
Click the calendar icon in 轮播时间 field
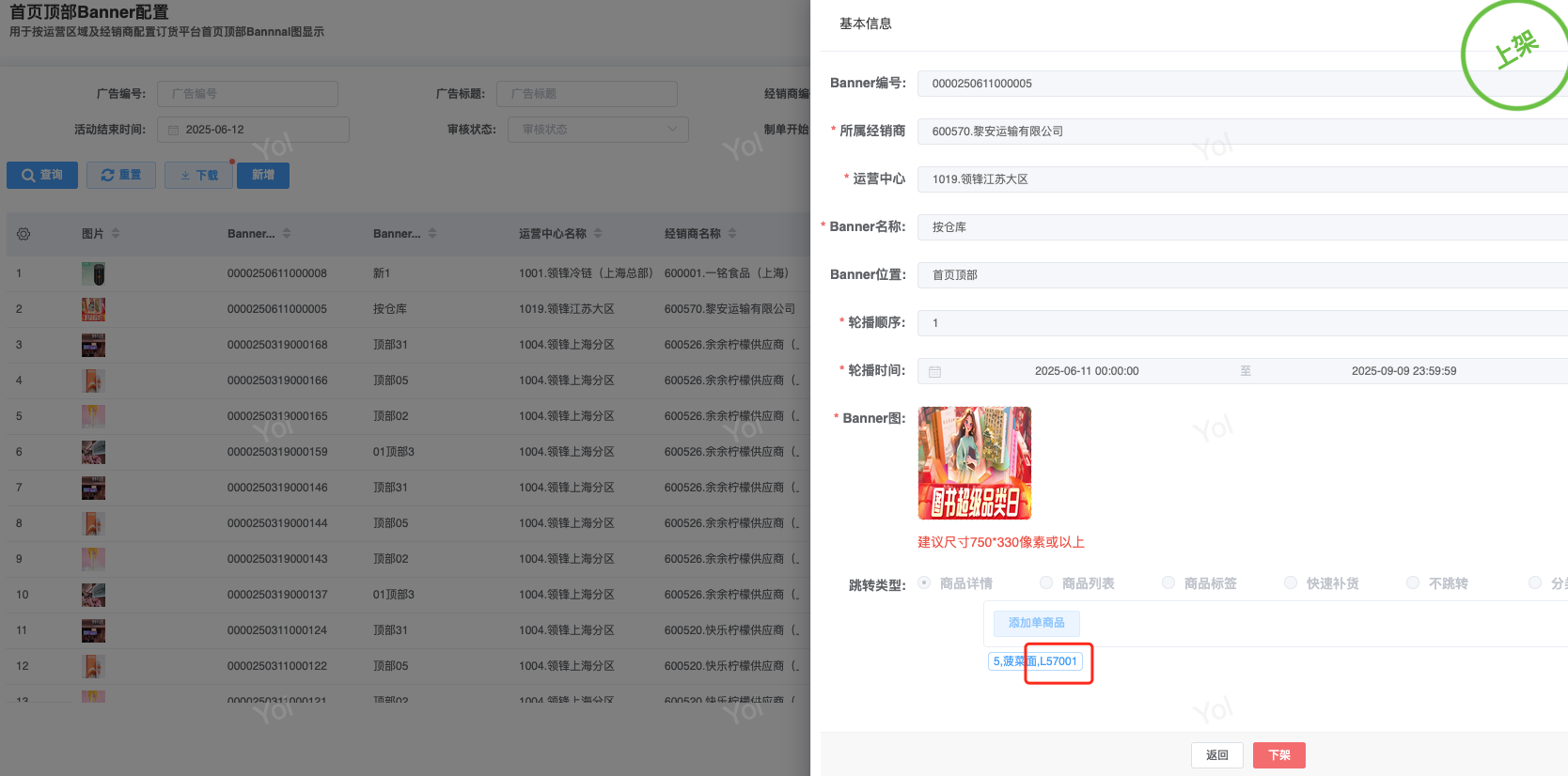934,372
